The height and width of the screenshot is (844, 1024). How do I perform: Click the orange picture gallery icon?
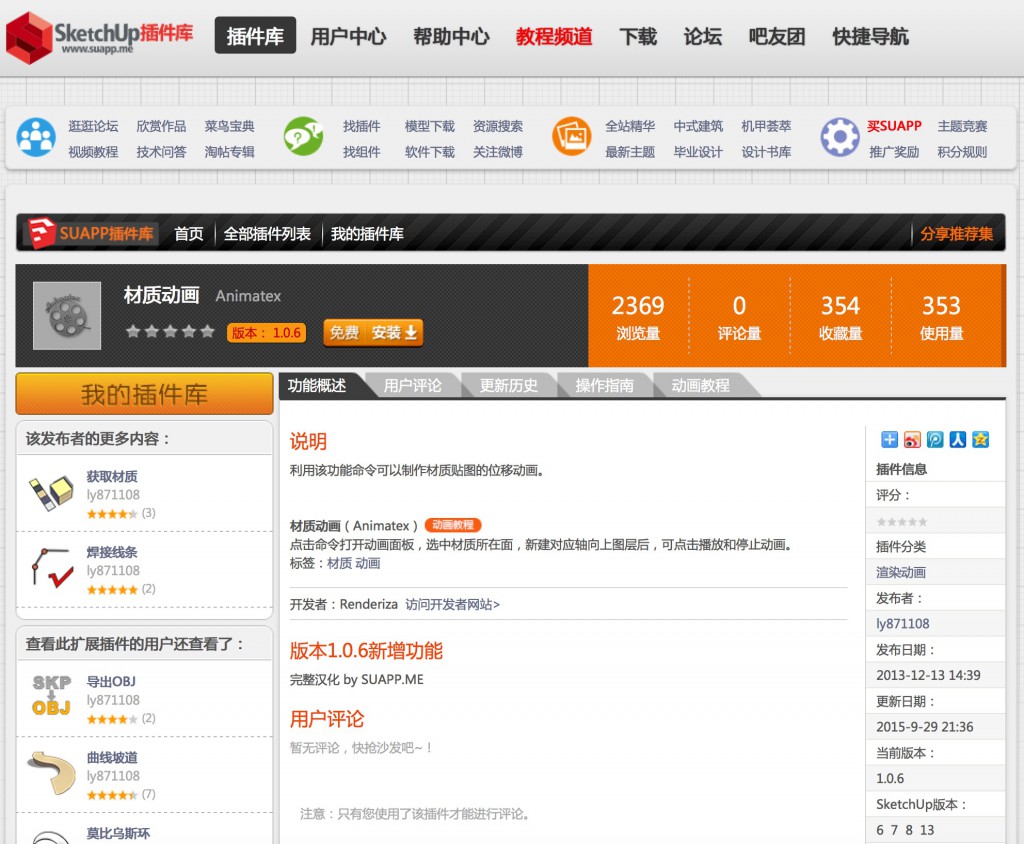click(x=572, y=137)
